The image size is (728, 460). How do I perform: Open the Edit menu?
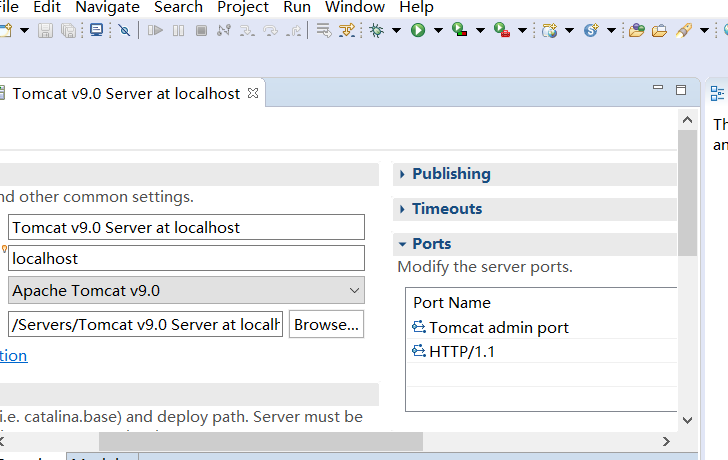click(47, 7)
